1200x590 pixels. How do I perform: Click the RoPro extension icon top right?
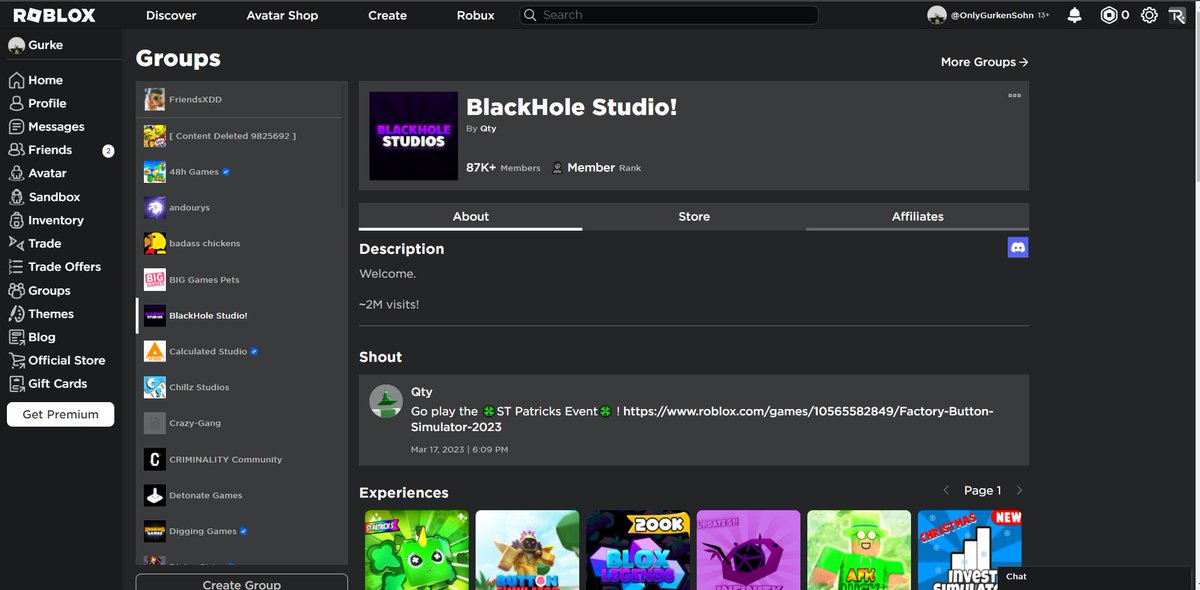coord(1177,15)
